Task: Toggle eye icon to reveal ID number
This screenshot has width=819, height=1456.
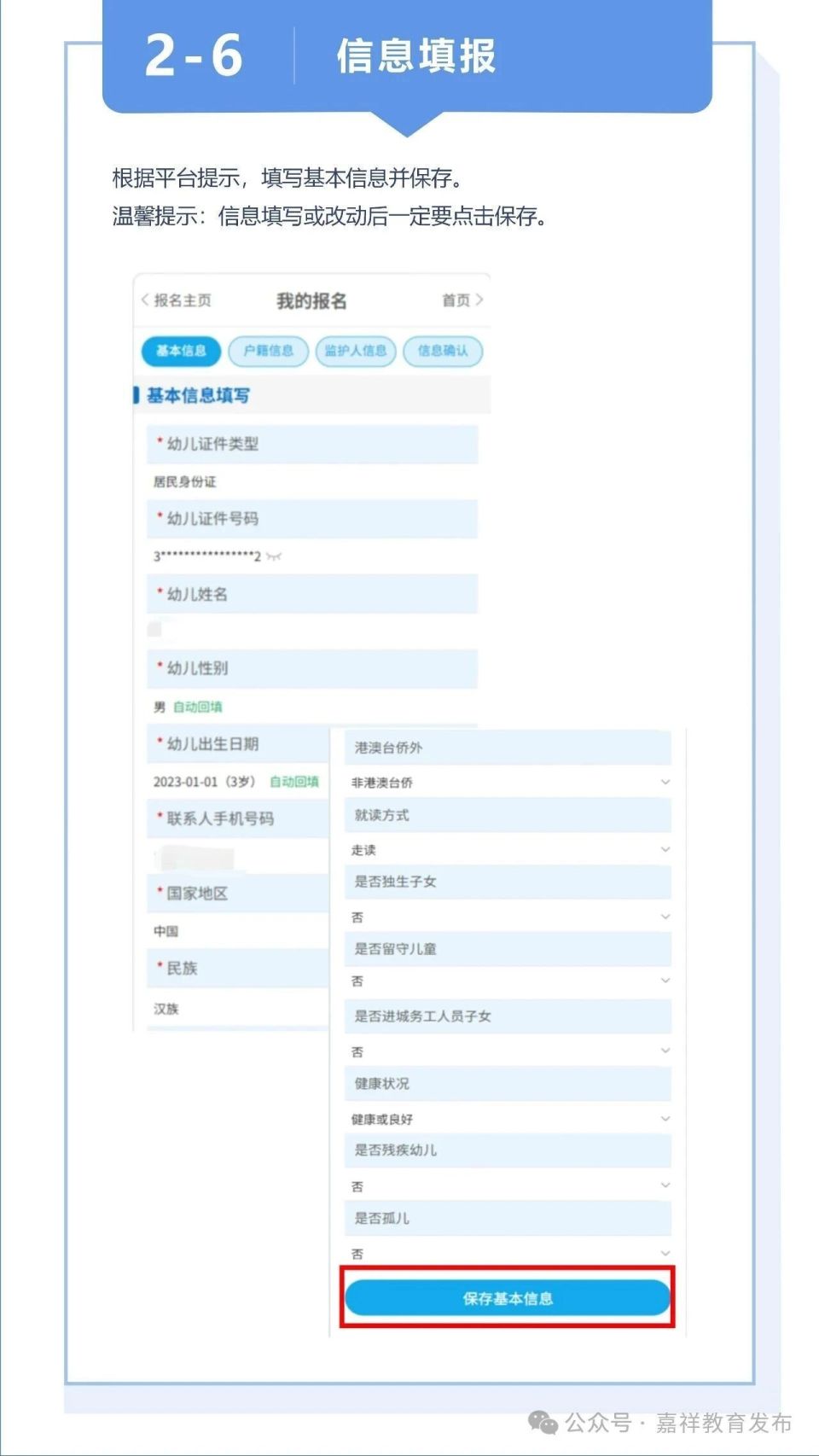Action: [x=273, y=556]
